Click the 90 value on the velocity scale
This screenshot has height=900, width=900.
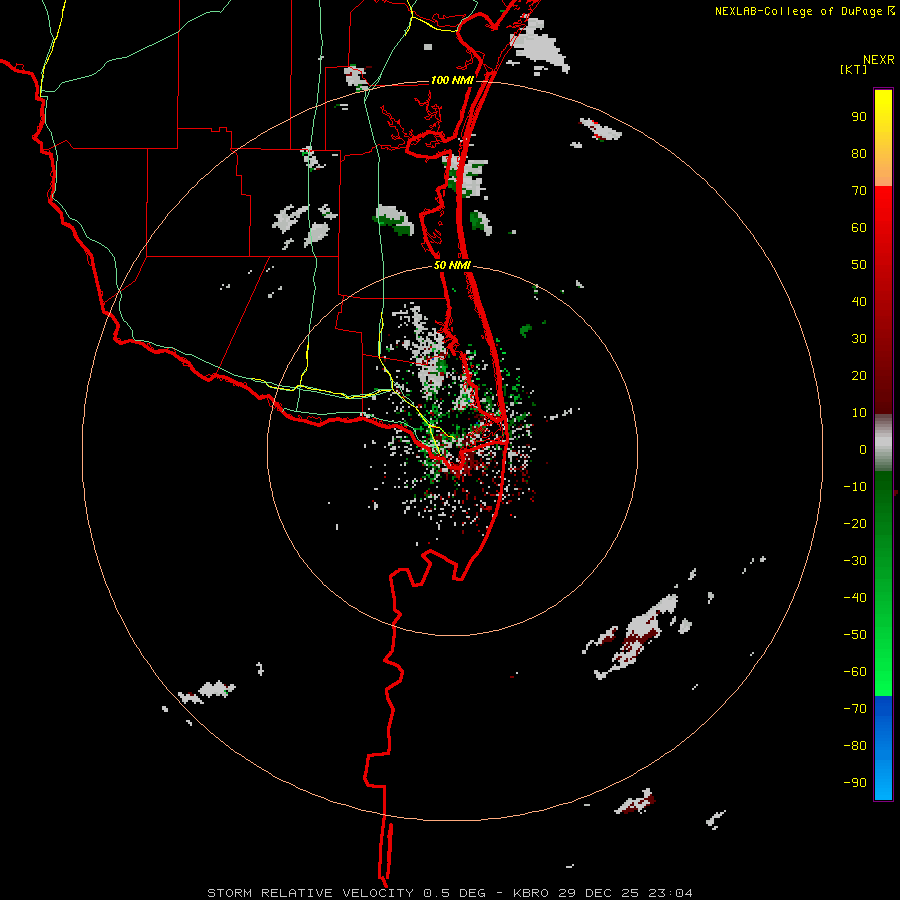(x=859, y=117)
